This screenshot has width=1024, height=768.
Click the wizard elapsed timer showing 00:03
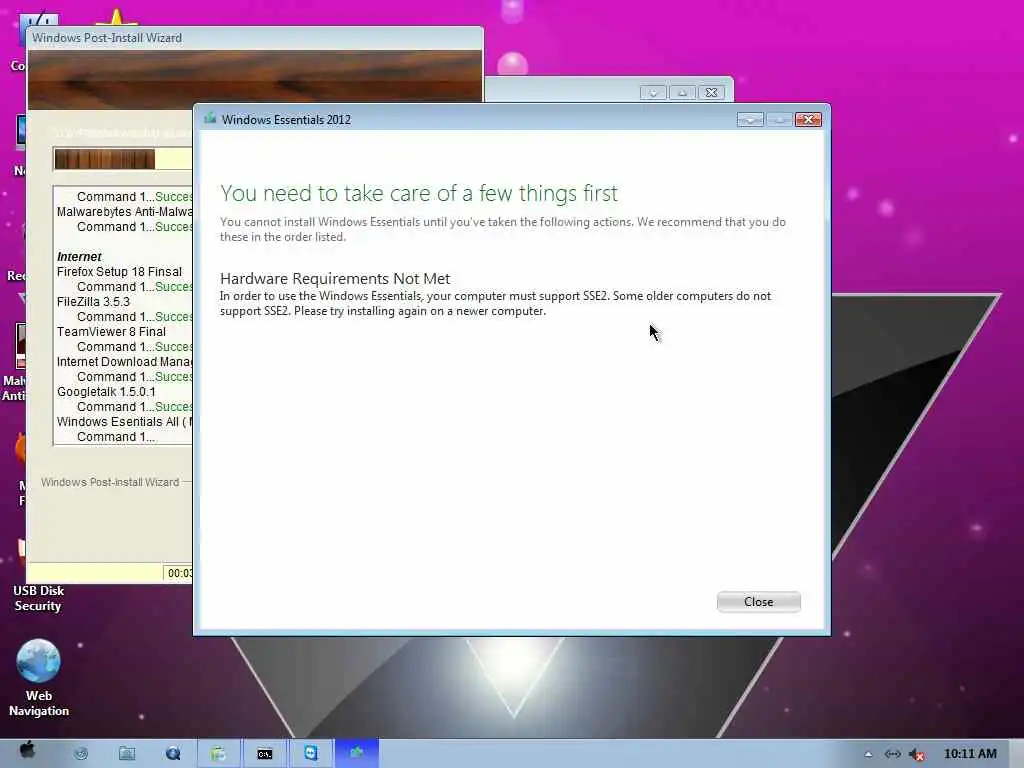coord(179,573)
